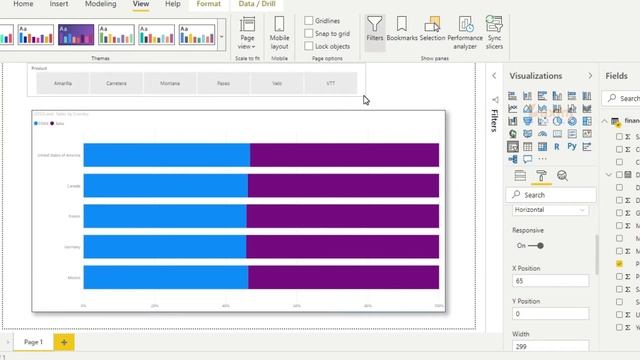
Task: Open the Page view dropdown
Action: point(247,33)
